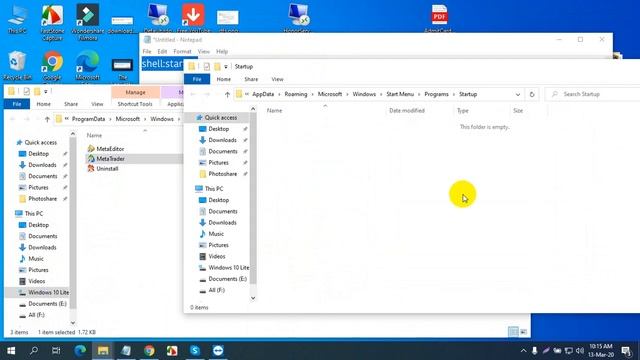Open Manage tab in back Explorer window

tap(136, 92)
